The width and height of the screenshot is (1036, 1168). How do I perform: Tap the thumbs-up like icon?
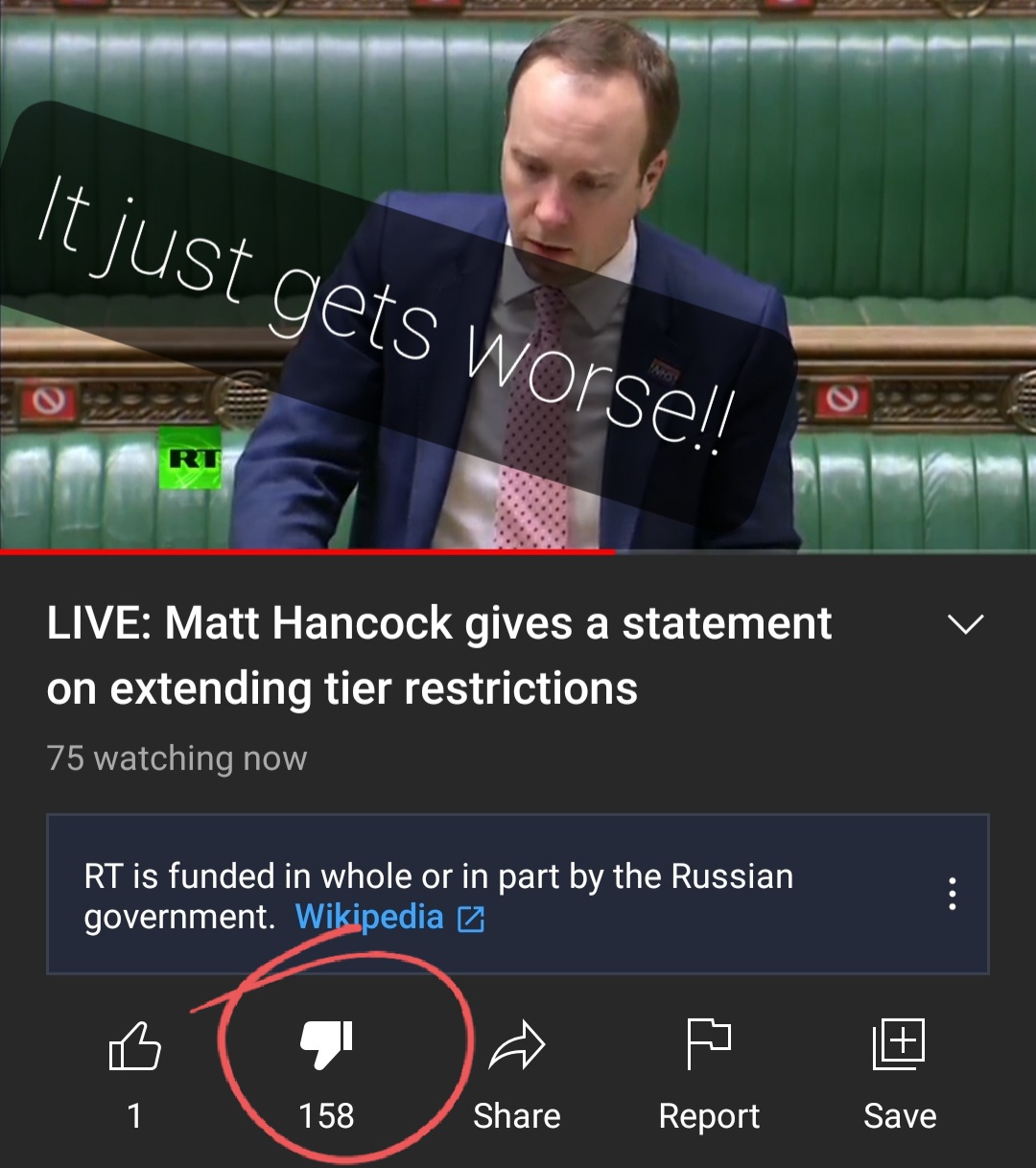(135, 1045)
